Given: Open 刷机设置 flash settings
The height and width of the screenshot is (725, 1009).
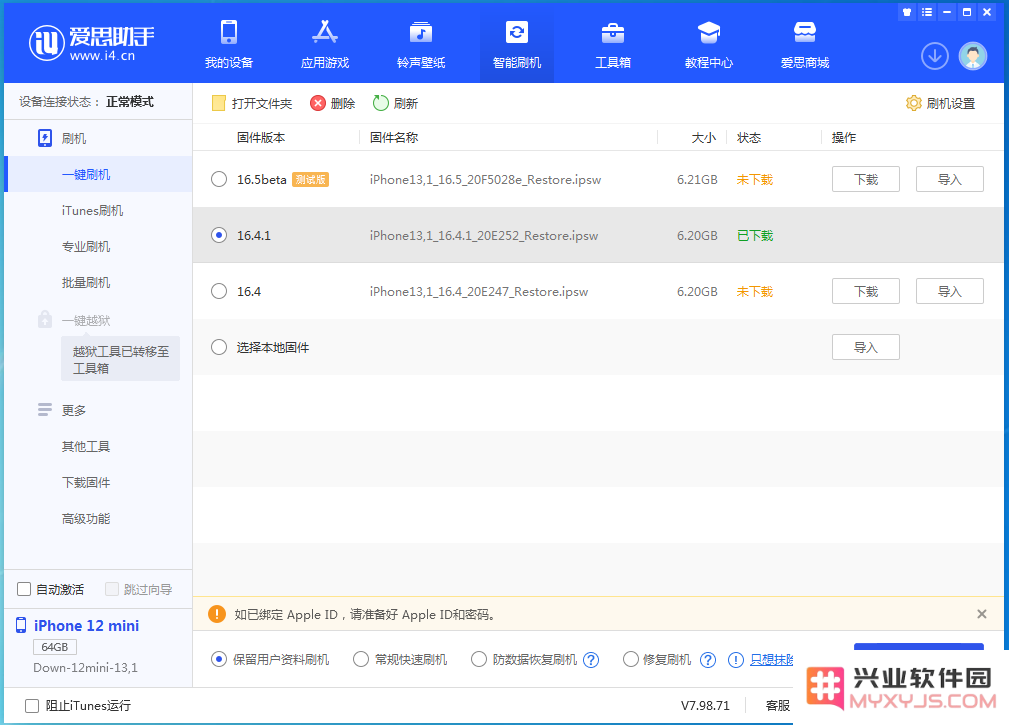Looking at the screenshot, I should (x=940, y=103).
